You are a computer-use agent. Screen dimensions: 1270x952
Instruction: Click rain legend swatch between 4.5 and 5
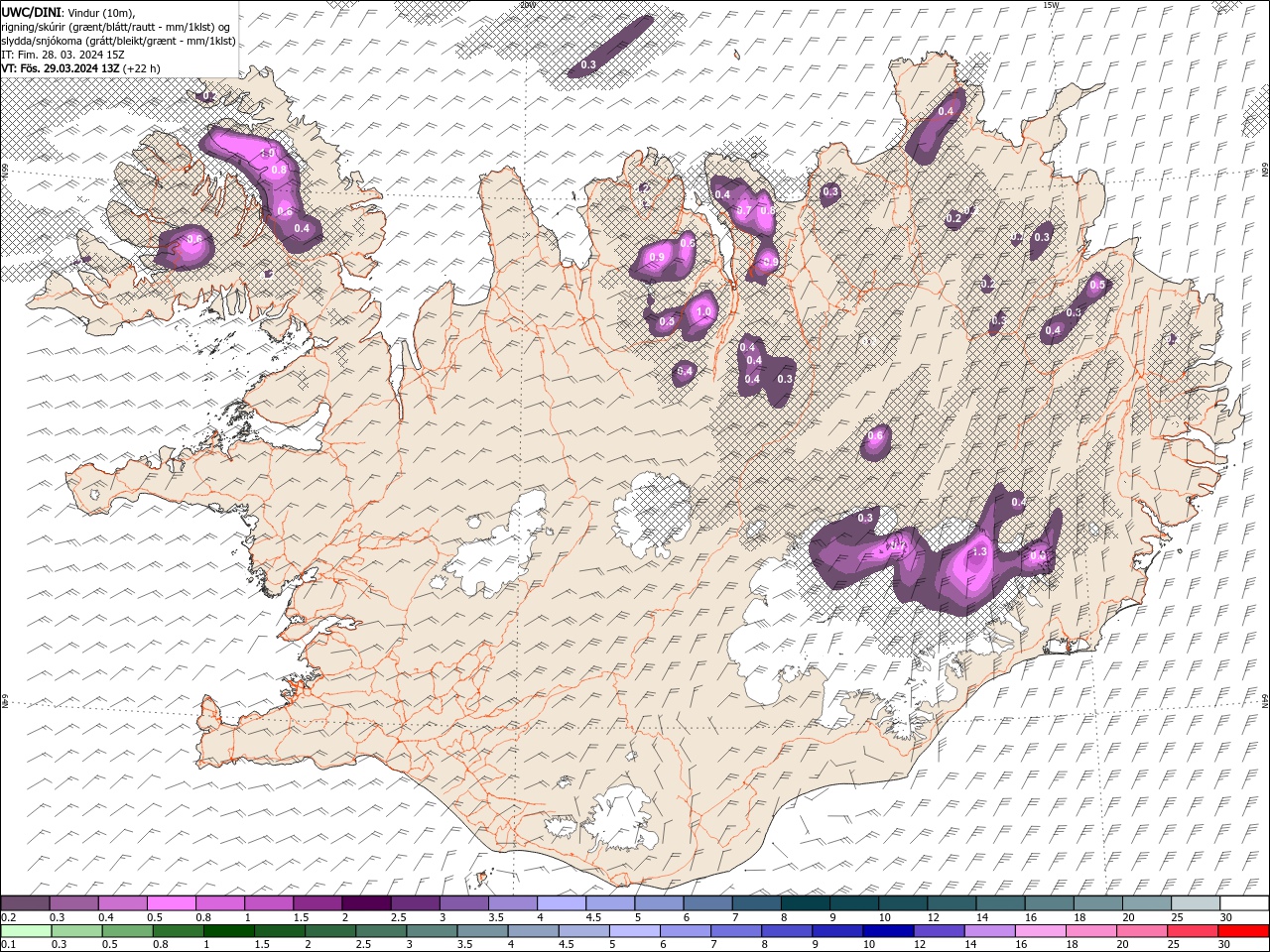(x=584, y=931)
